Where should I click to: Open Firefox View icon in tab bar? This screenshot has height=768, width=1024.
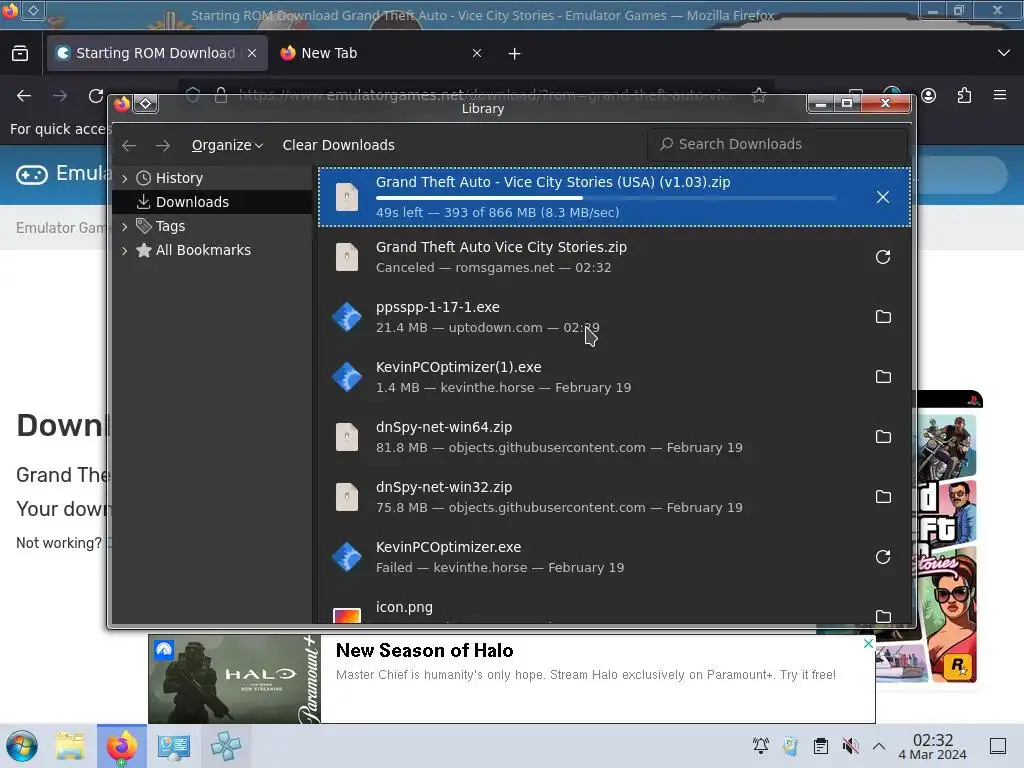click(20, 53)
